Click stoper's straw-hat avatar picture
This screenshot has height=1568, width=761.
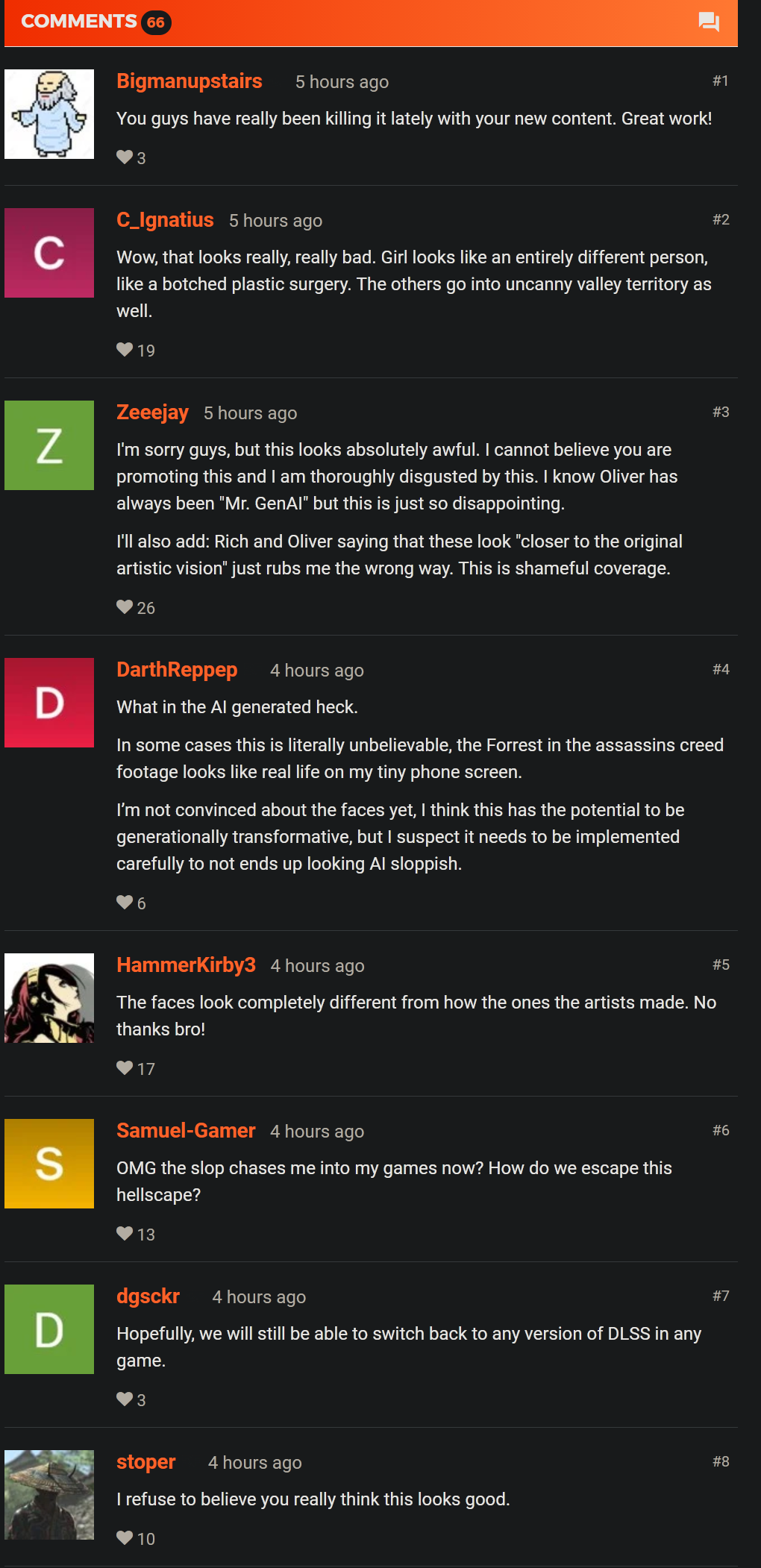pyautogui.click(x=49, y=1495)
